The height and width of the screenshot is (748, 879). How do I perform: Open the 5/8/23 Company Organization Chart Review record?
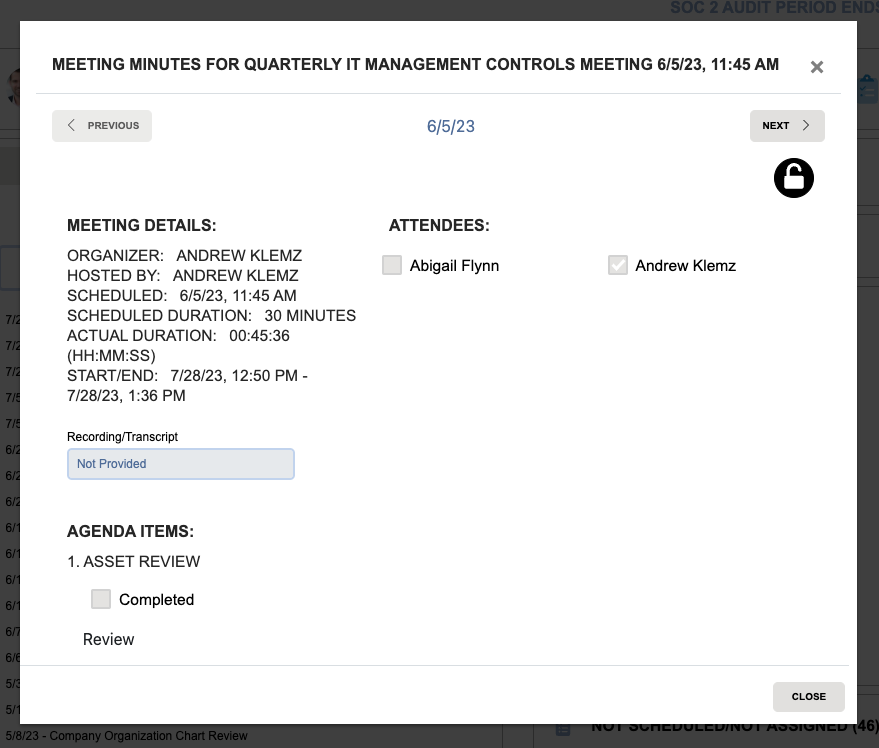[x=125, y=735]
